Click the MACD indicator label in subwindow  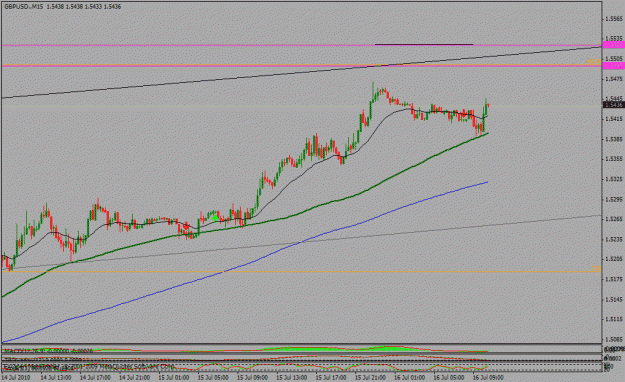pos(48,350)
